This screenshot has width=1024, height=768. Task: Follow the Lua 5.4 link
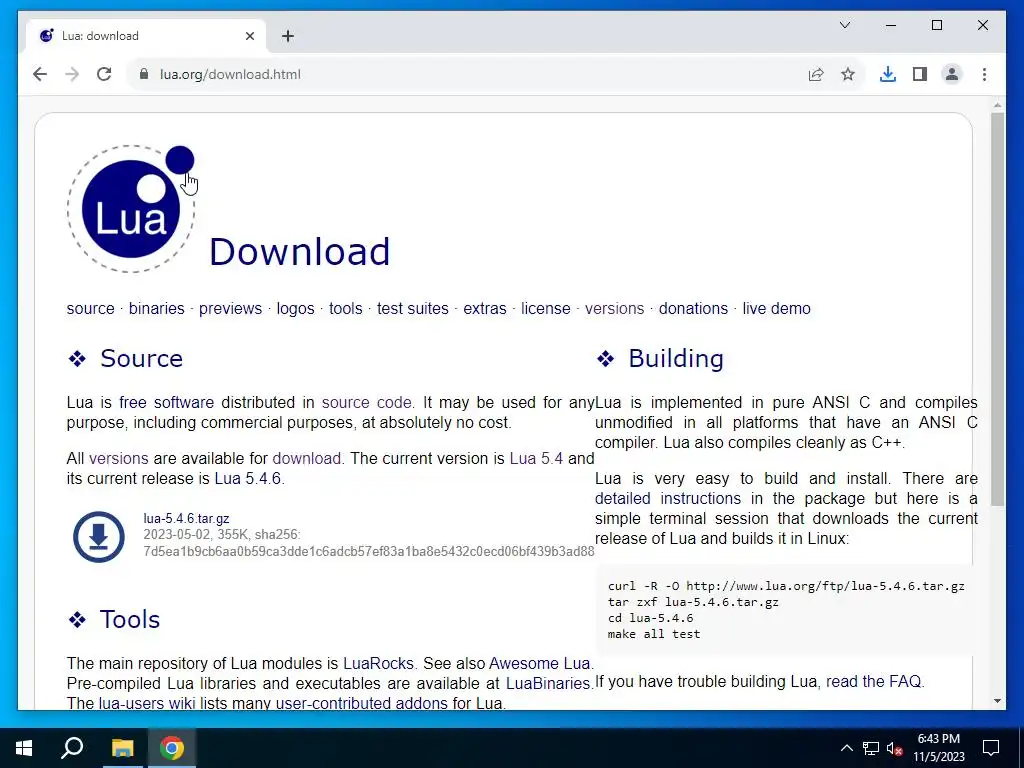(536, 458)
